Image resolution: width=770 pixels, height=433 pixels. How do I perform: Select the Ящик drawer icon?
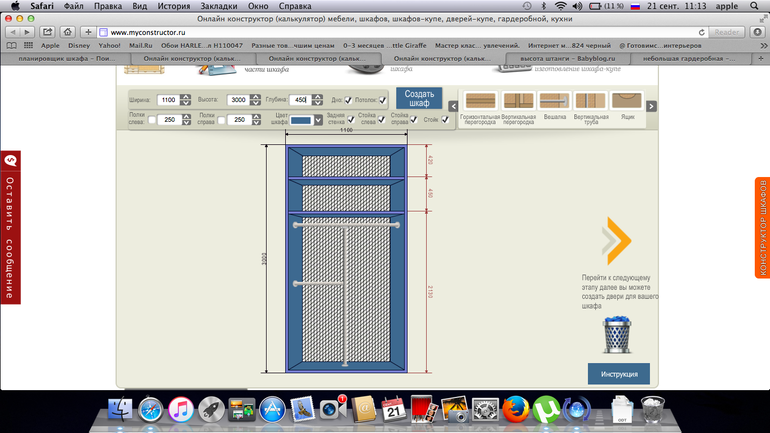(x=626, y=101)
